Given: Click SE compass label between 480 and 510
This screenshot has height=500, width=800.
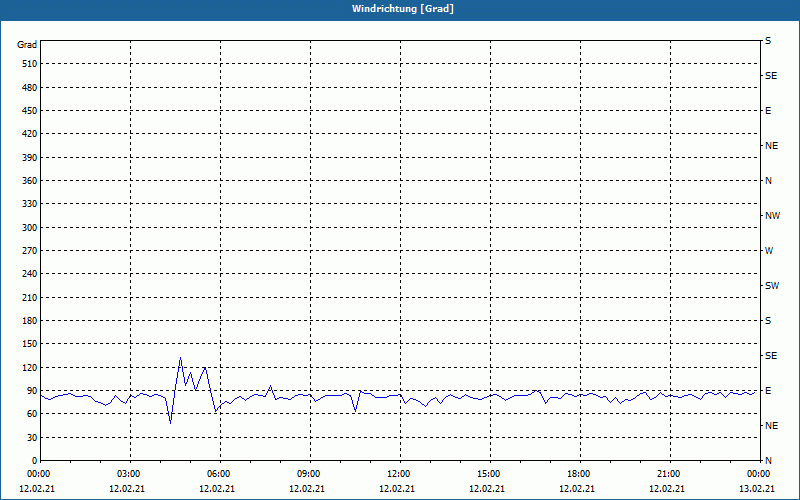Looking at the screenshot, I should pos(771,76).
